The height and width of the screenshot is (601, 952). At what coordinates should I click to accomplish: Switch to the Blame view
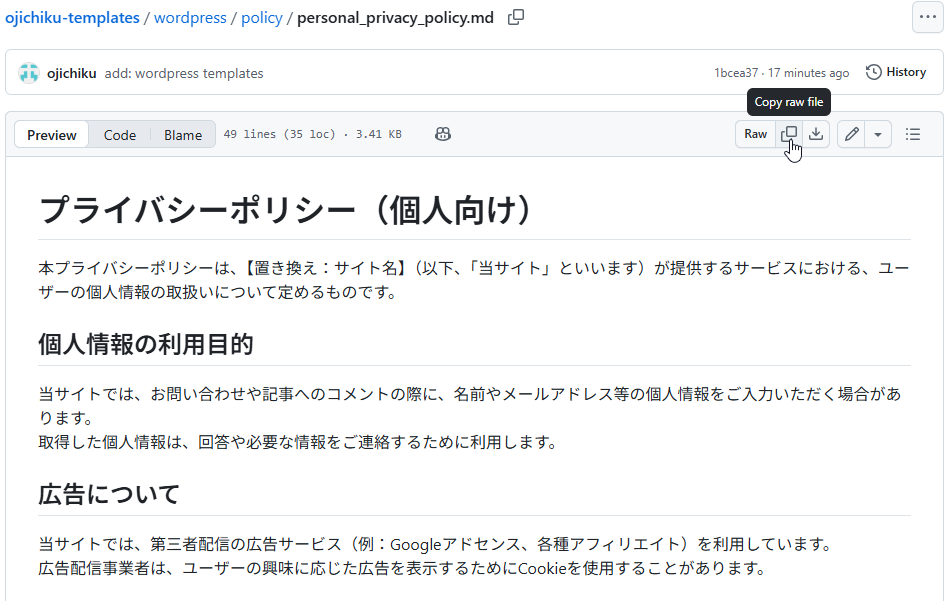(x=183, y=135)
